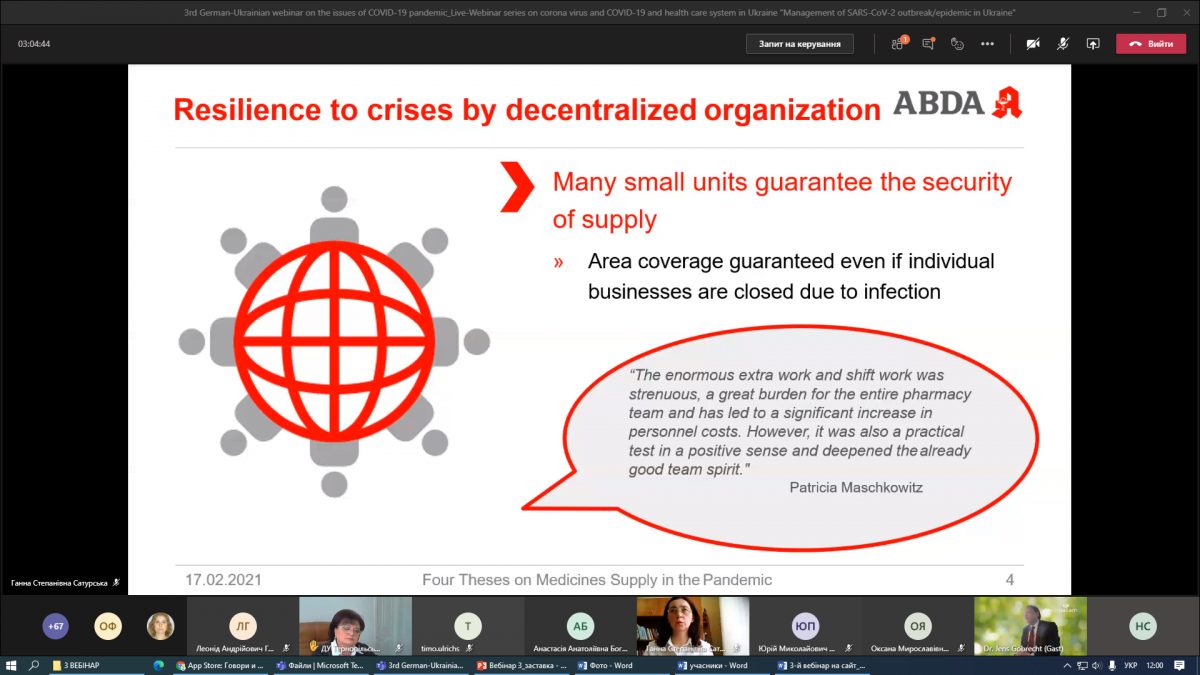Select participant tile with initials ЛГ
Image resolution: width=1200 pixels, height=675 pixels.
(242, 627)
